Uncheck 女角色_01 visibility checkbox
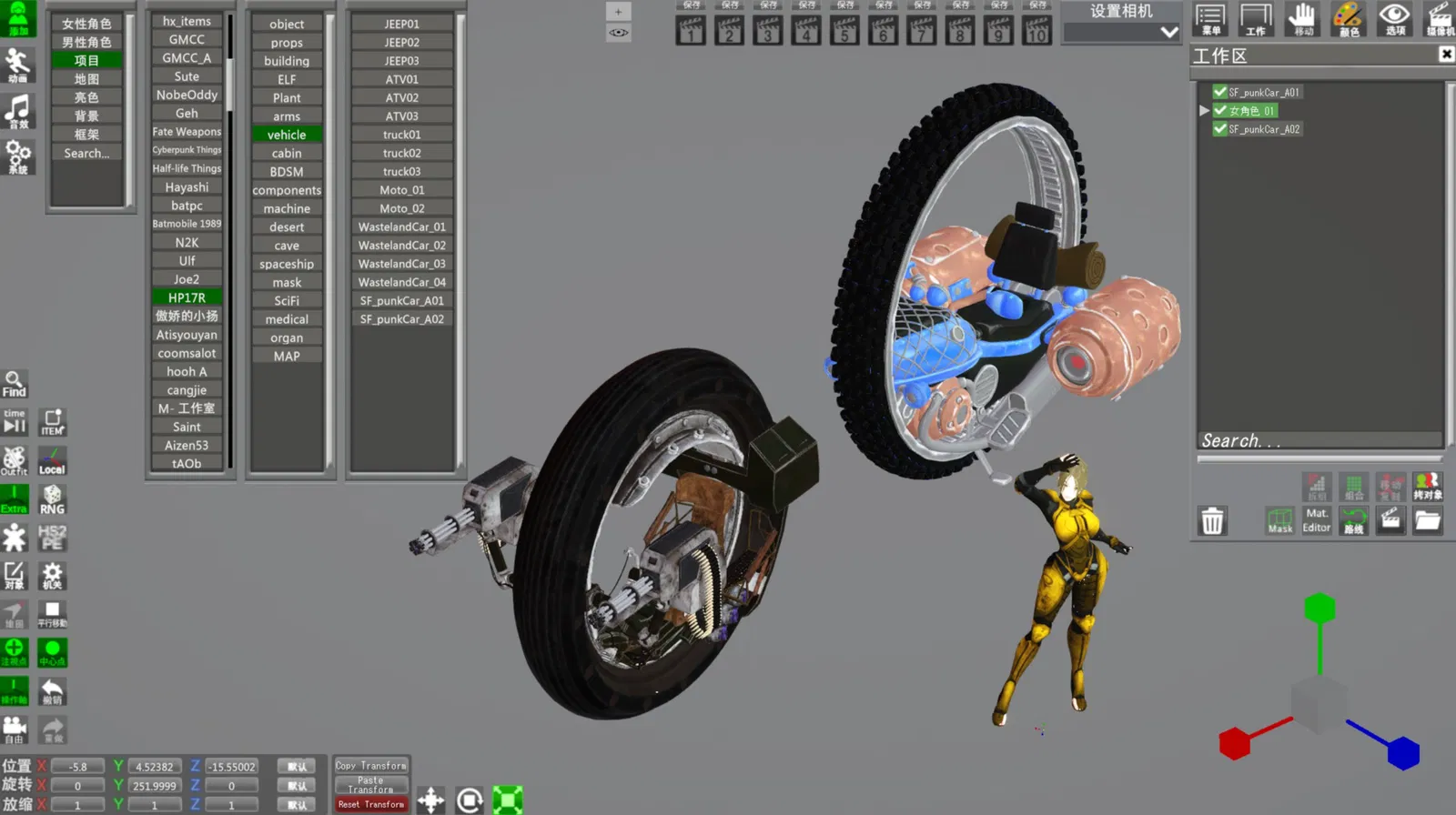Viewport: 1456px width, 815px height. (x=1220, y=110)
